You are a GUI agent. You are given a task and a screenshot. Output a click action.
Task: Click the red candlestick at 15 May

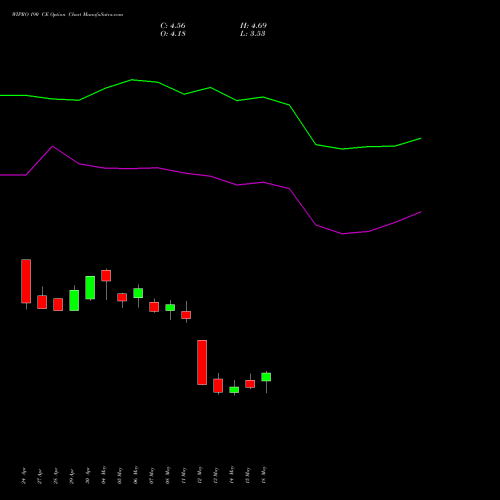point(250,384)
